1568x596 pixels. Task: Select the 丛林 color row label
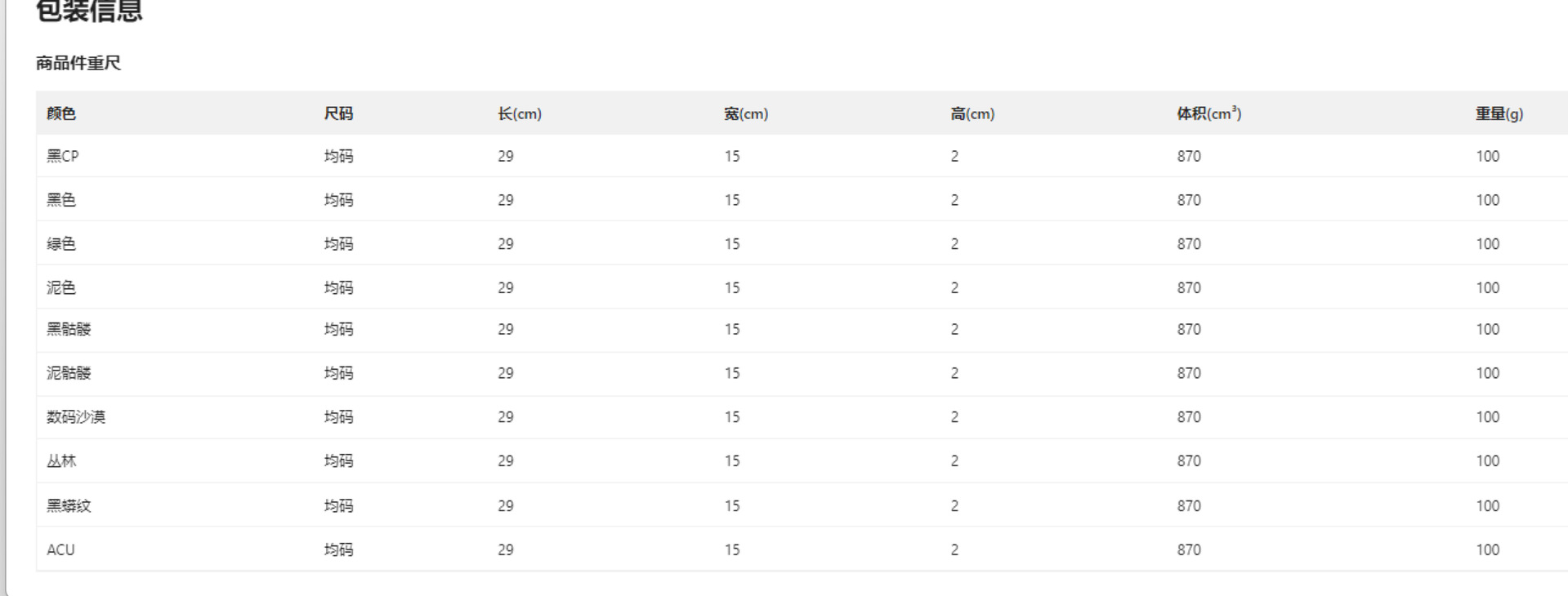61,461
